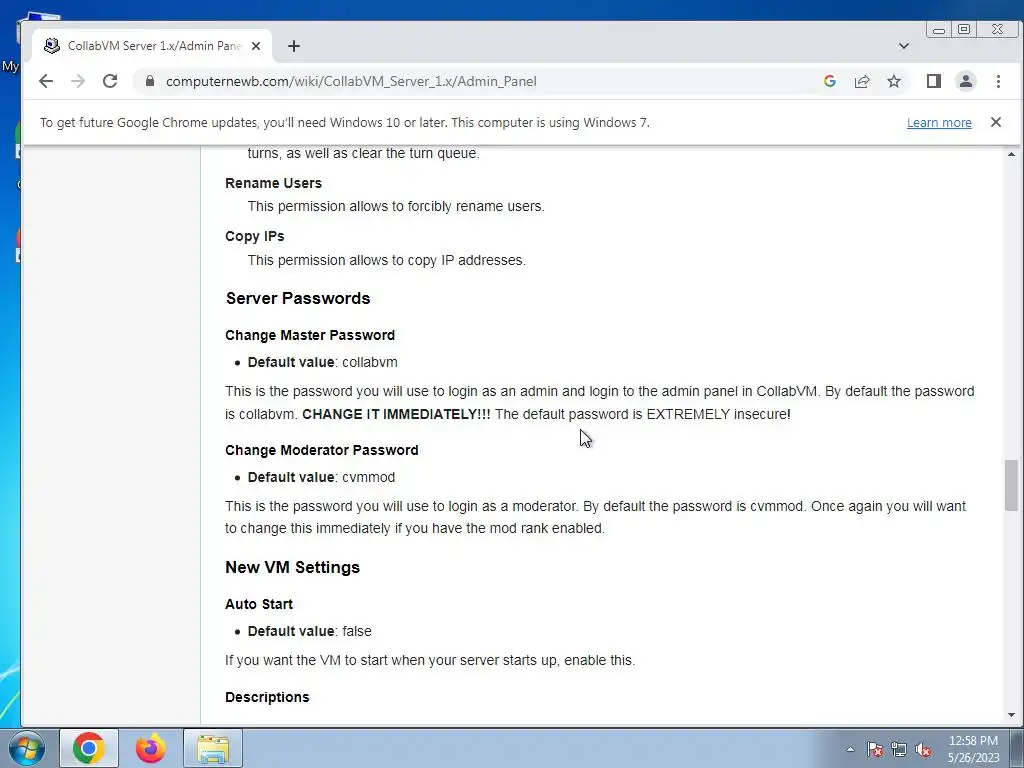Click 'If you want the VM to start' sentence
The image size is (1024, 768).
click(x=430, y=660)
